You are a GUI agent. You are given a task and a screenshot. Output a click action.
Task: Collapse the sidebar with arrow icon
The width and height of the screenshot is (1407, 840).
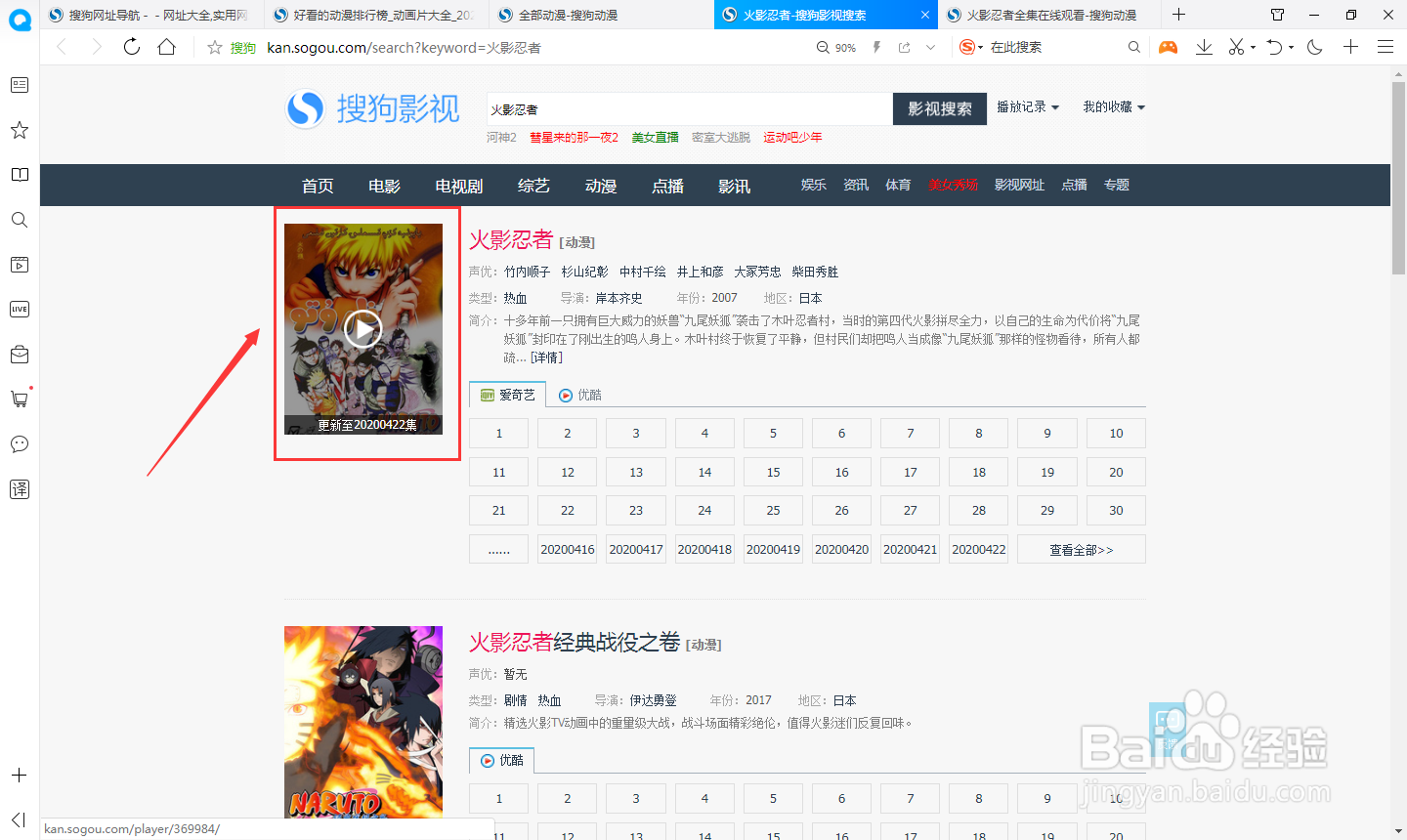point(19,819)
